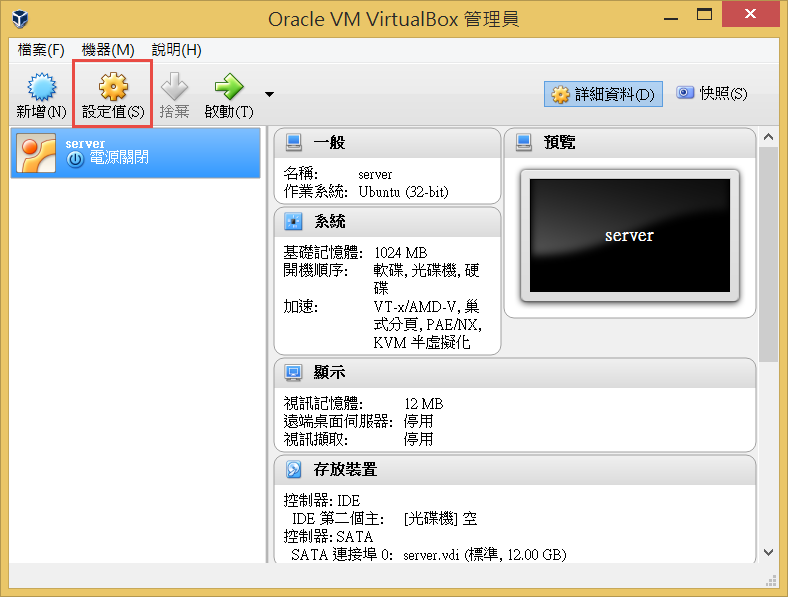Click the 控制器: IDE line

coord(322,501)
